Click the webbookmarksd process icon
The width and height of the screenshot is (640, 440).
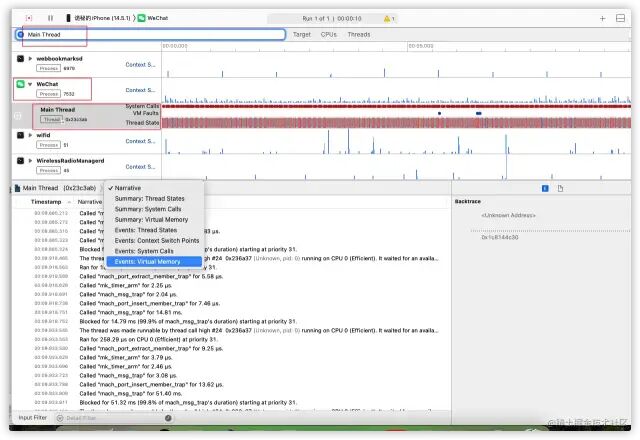(20, 59)
